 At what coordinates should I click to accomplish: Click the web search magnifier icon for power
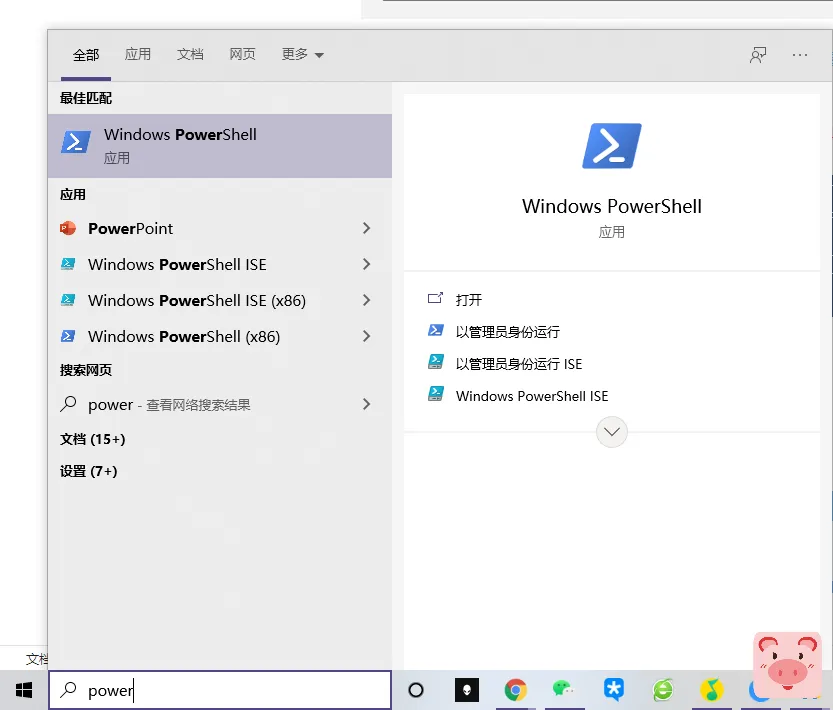click(x=68, y=404)
